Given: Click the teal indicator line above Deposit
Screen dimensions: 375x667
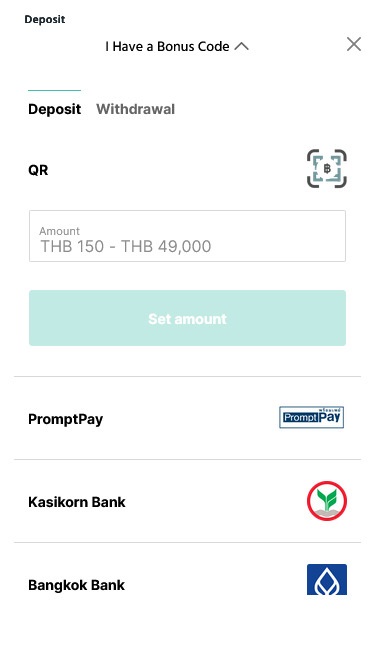Looking at the screenshot, I should (54, 90).
